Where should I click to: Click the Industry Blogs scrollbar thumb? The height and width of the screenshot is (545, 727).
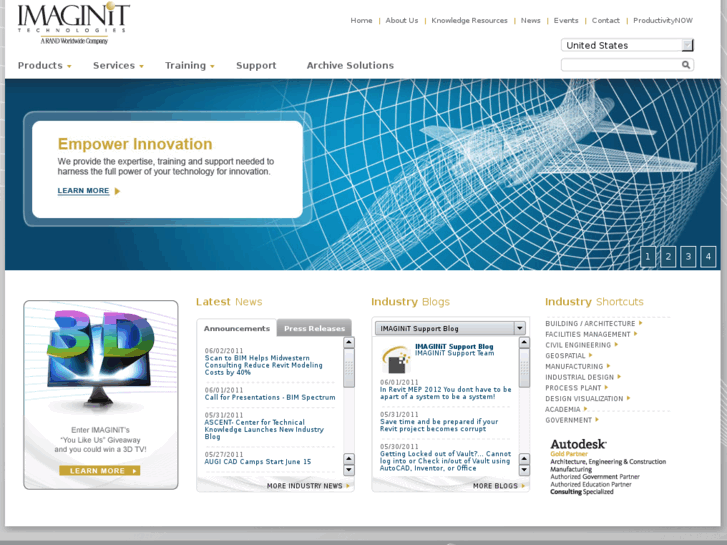coord(524,368)
